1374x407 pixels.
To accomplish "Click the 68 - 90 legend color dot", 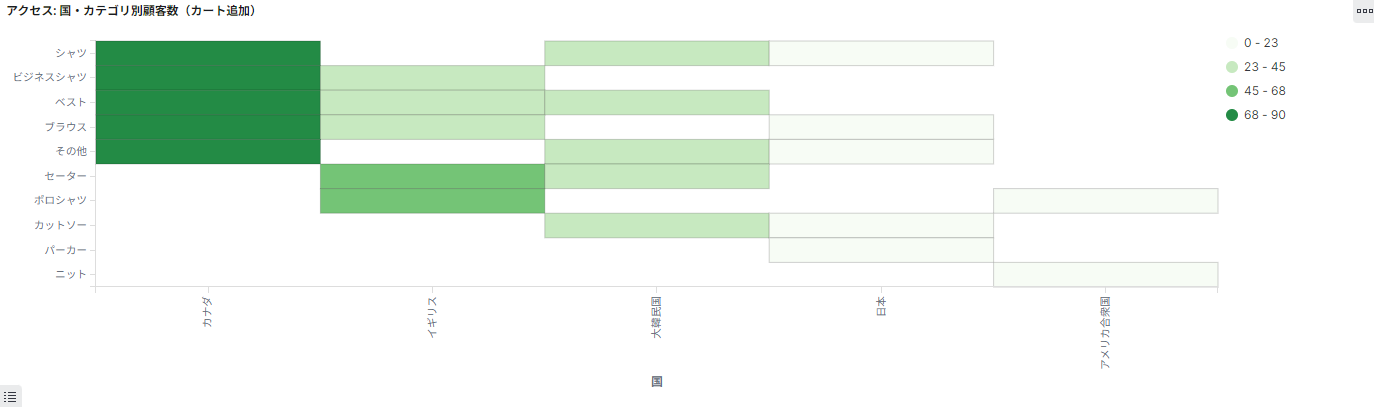I will (1231, 115).
